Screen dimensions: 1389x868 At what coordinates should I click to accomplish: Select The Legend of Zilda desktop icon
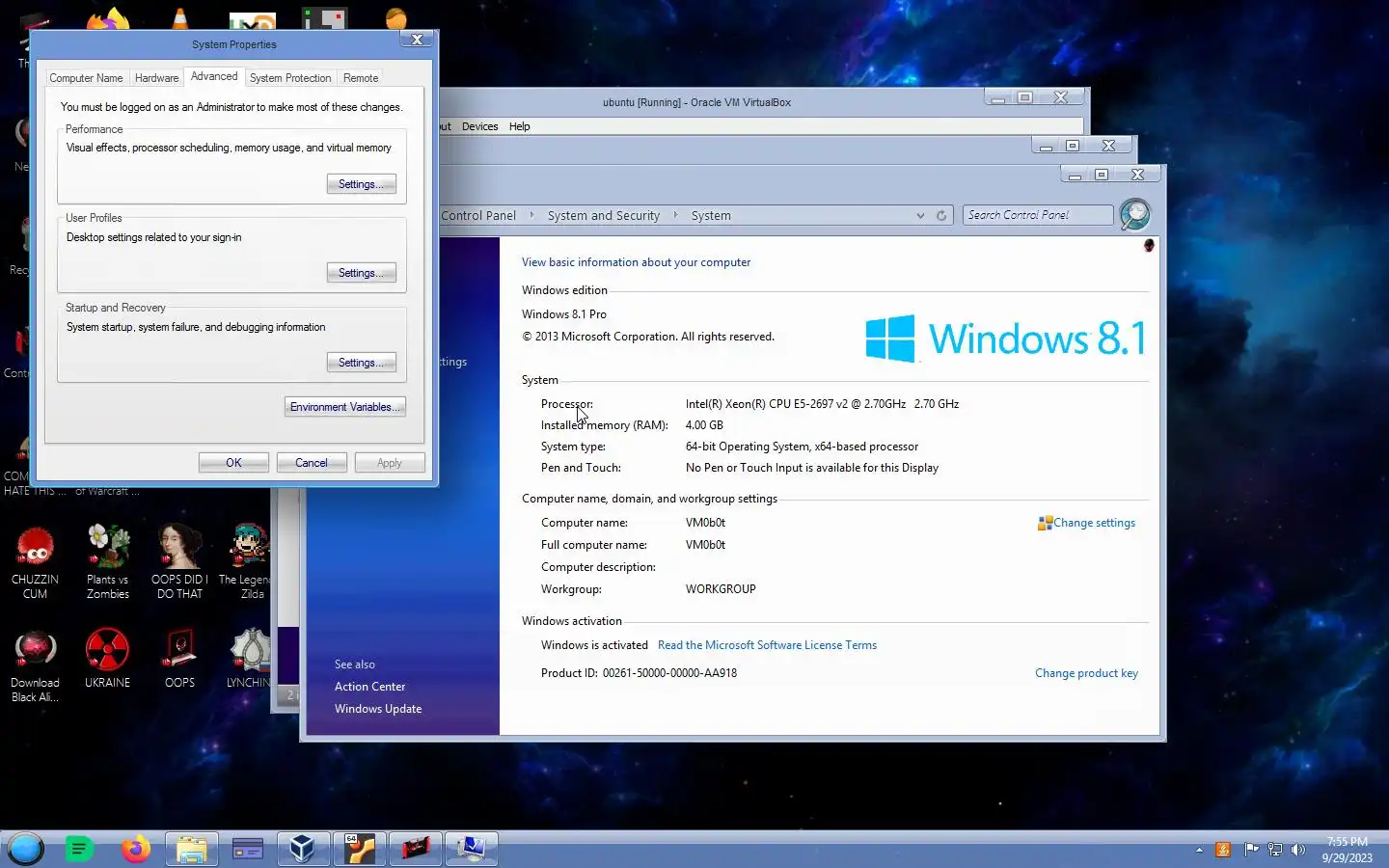click(x=247, y=561)
